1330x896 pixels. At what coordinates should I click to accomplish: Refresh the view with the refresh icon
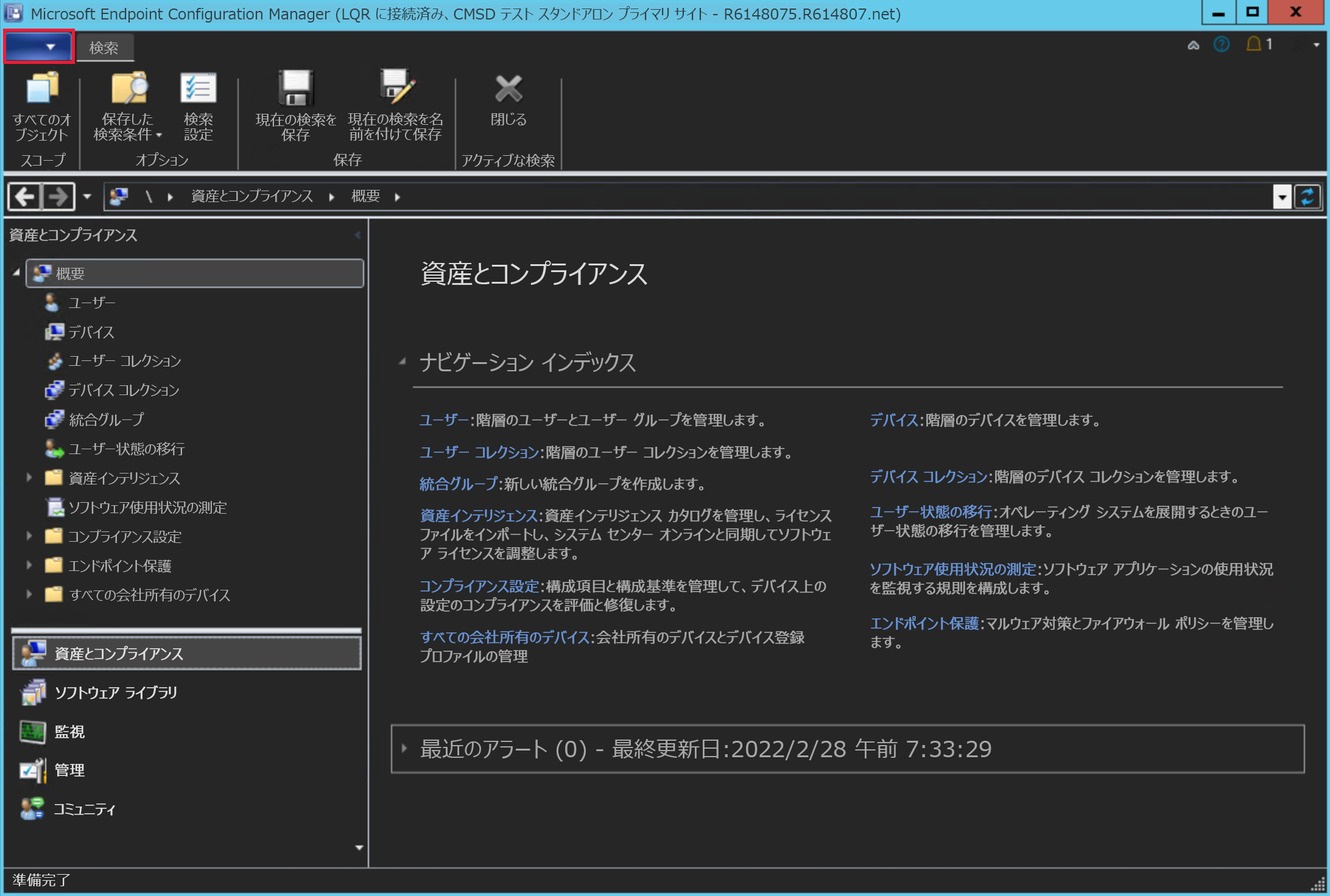(1307, 197)
